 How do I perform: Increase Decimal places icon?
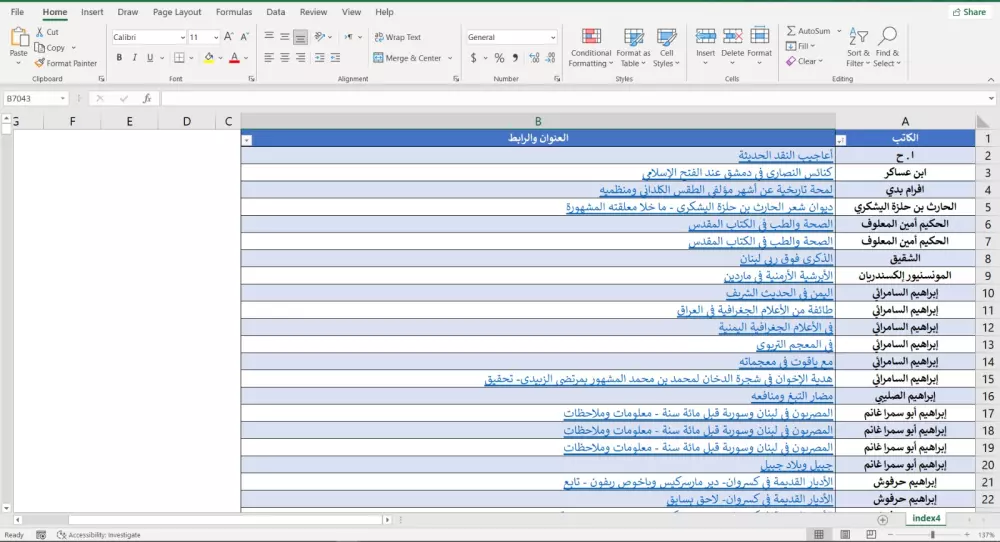pos(534,58)
